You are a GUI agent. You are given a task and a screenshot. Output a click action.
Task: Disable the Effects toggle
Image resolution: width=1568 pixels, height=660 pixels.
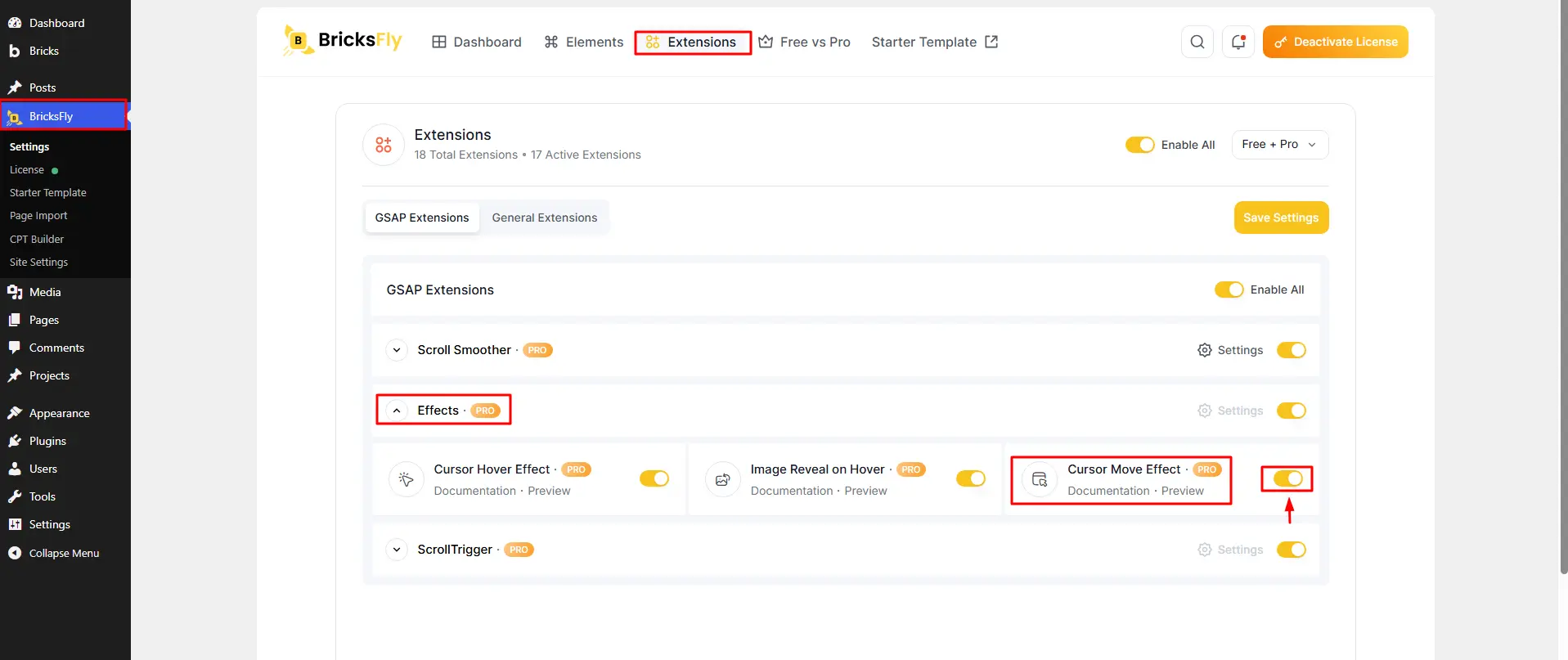click(x=1292, y=411)
